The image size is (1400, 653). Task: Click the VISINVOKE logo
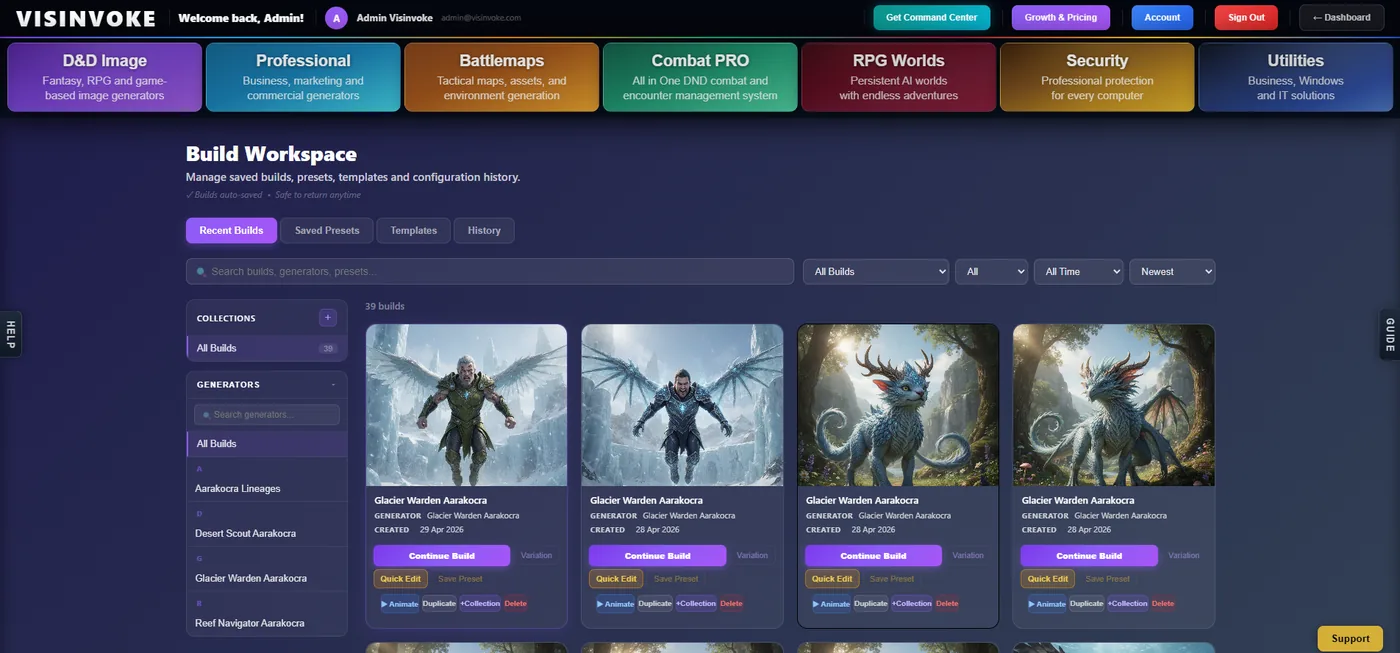point(86,18)
